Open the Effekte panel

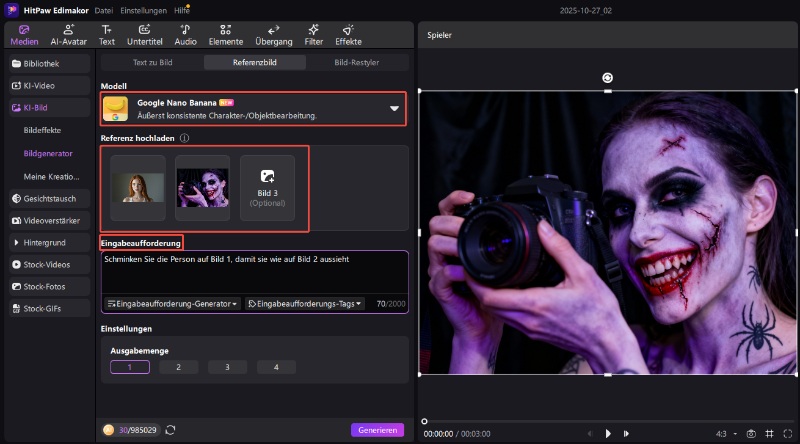[x=348, y=35]
